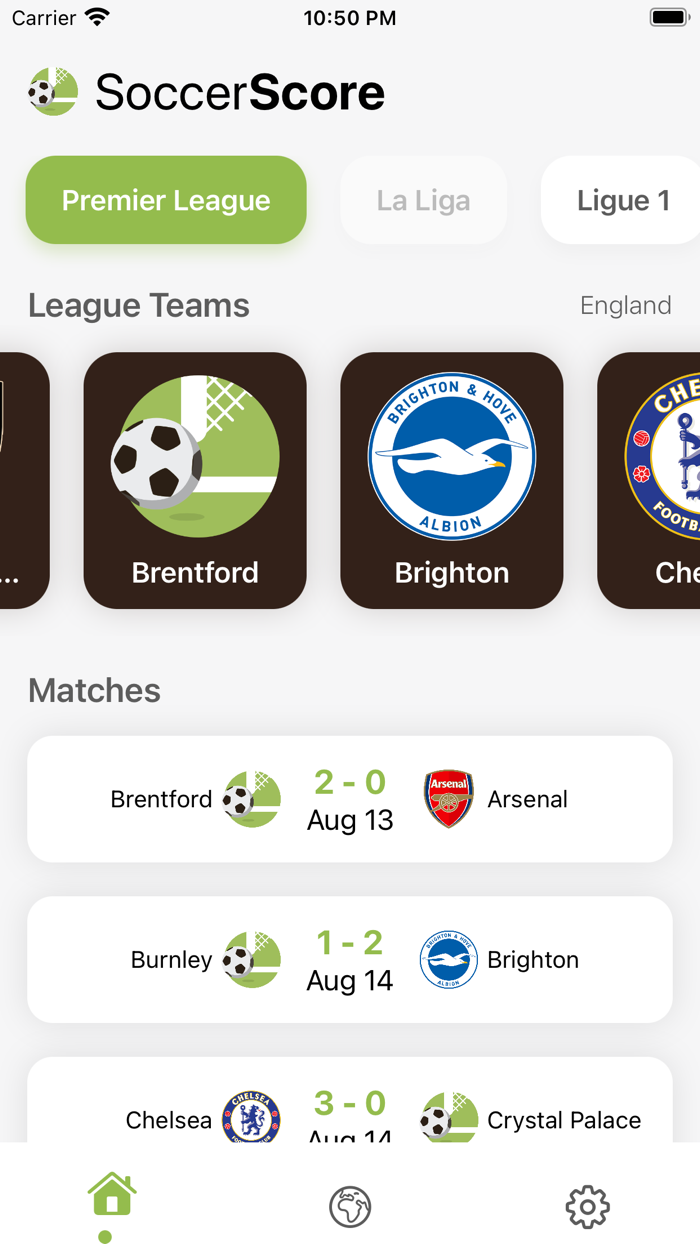This screenshot has width=700, height=1244.
Task: Open the Brighton team card
Action: [451, 480]
